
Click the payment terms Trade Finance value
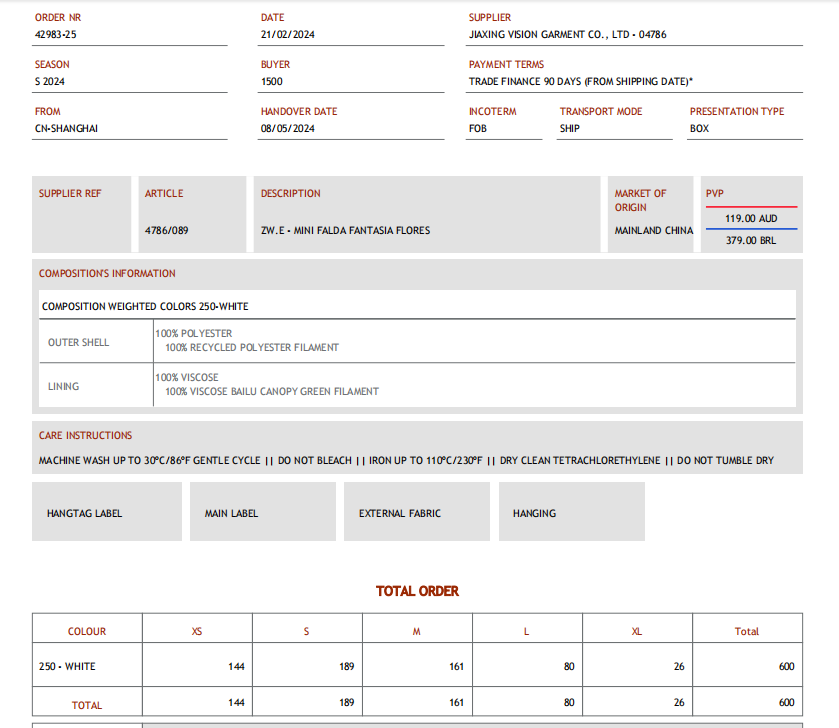[x=580, y=81]
